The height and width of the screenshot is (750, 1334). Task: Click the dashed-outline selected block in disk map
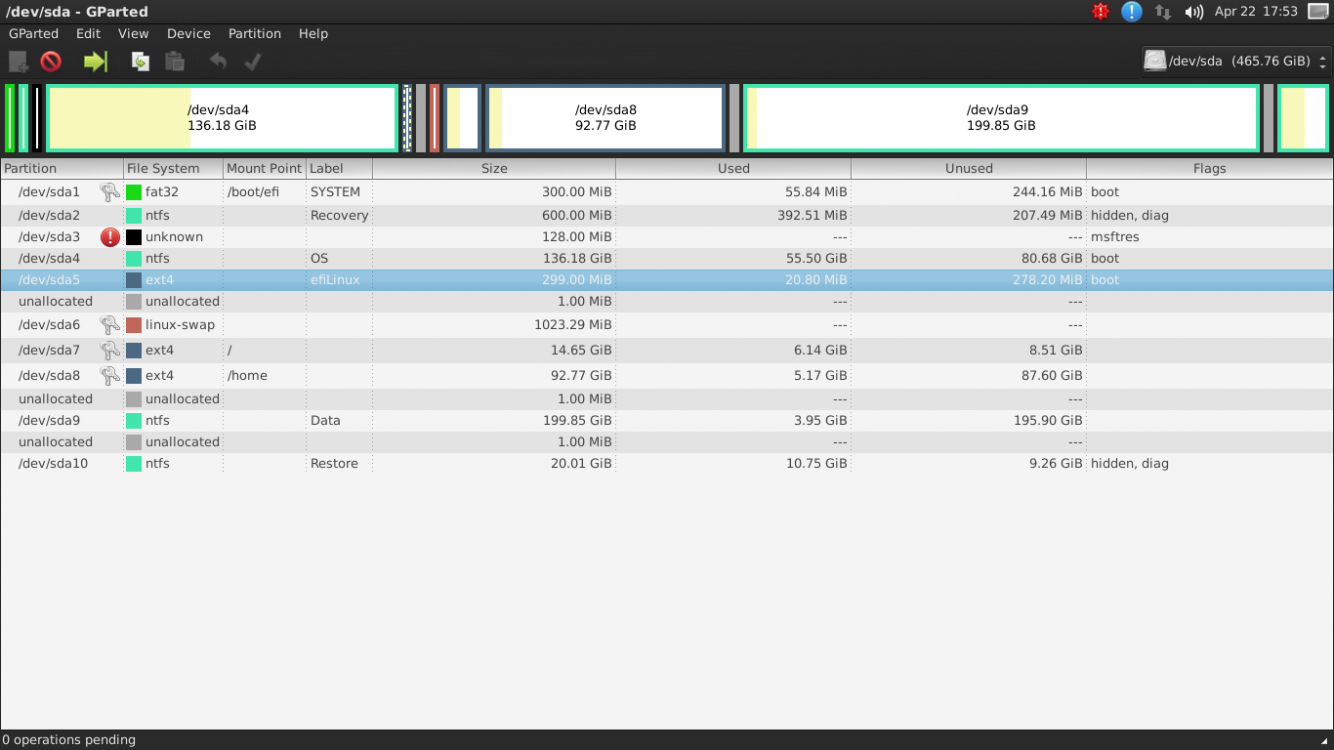[407, 118]
